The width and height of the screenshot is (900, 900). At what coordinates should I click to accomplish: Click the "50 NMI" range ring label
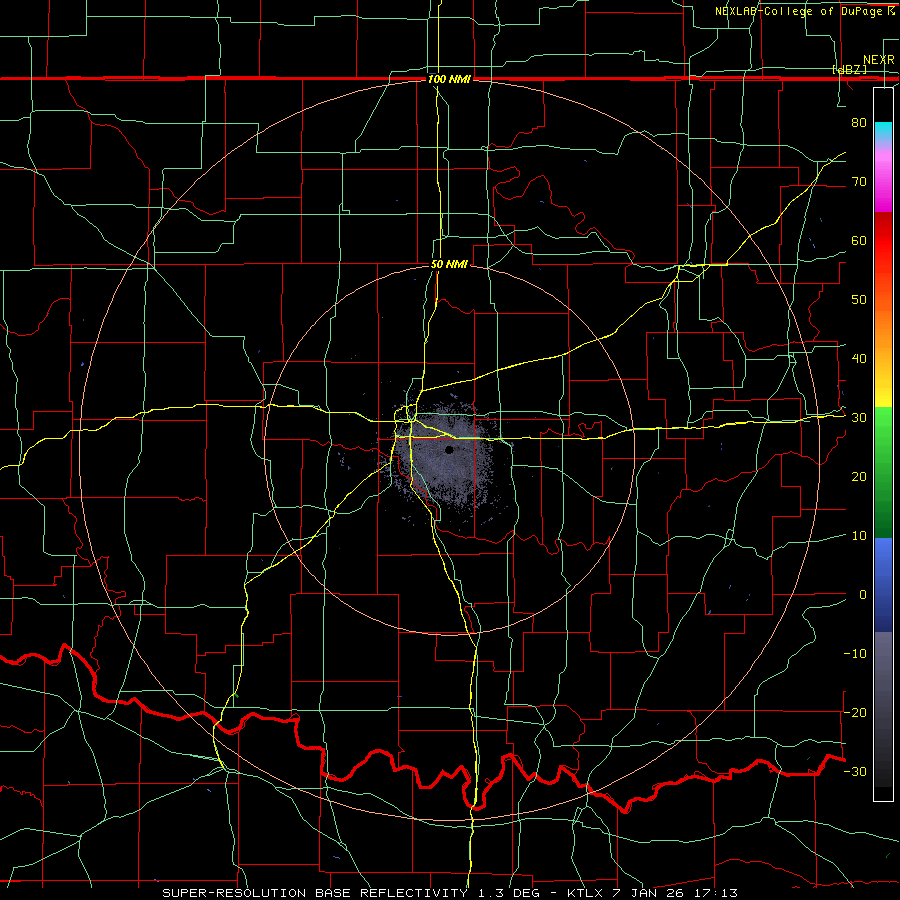tap(449, 265)
